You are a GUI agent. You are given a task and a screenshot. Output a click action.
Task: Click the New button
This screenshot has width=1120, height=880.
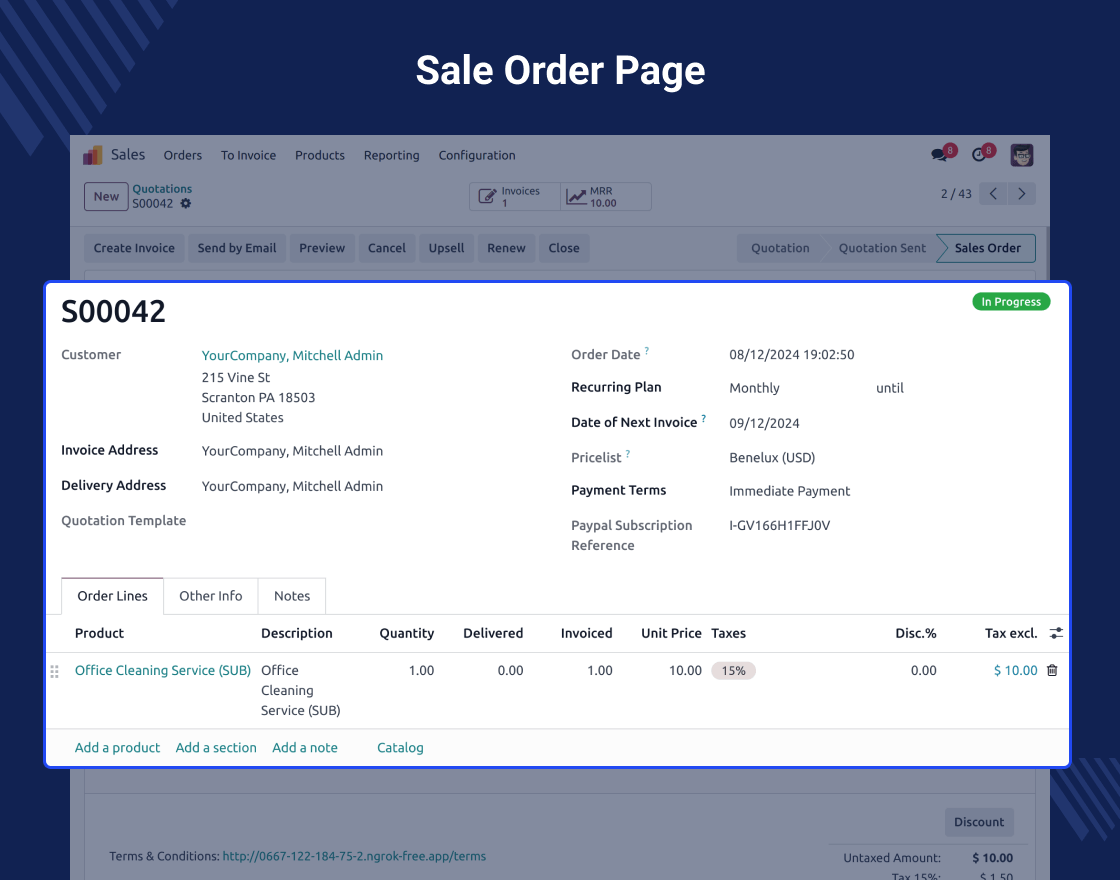coord(106,196)
